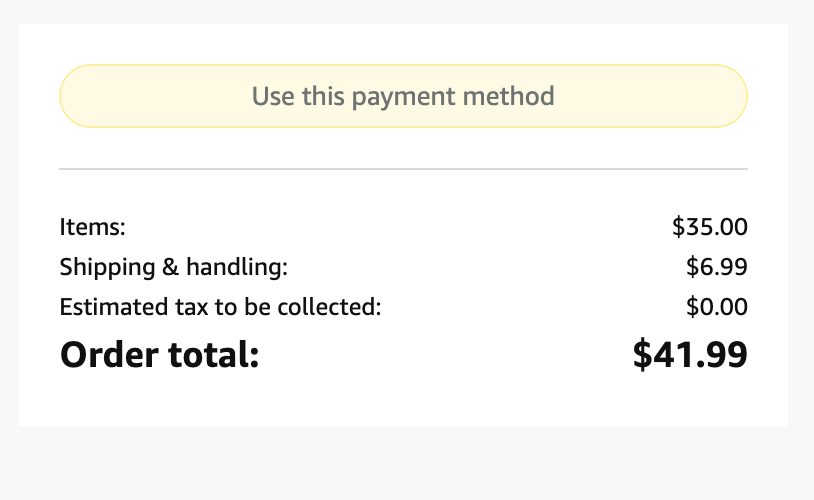This screenshot has width=814, height=500.
Task: Click the Use this payment method button
Action: coord(403,96)
